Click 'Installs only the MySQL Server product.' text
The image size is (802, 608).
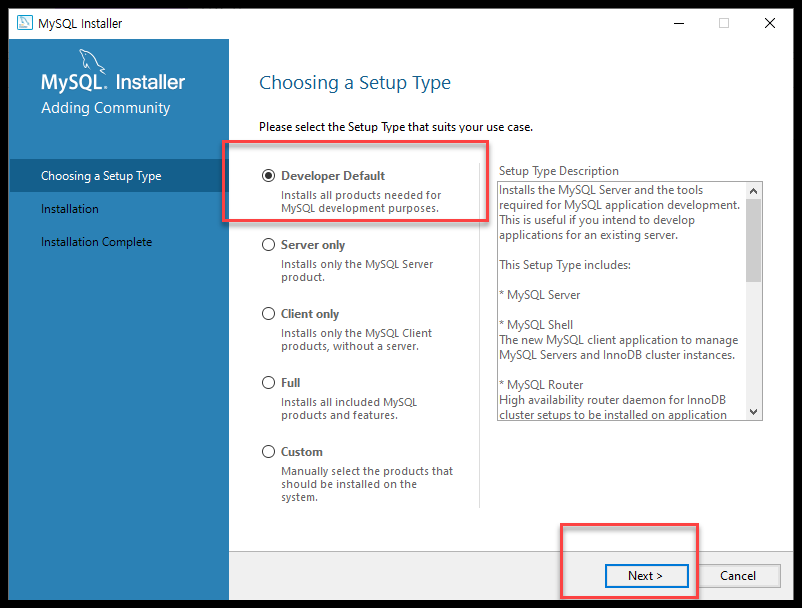click(357, 271)
